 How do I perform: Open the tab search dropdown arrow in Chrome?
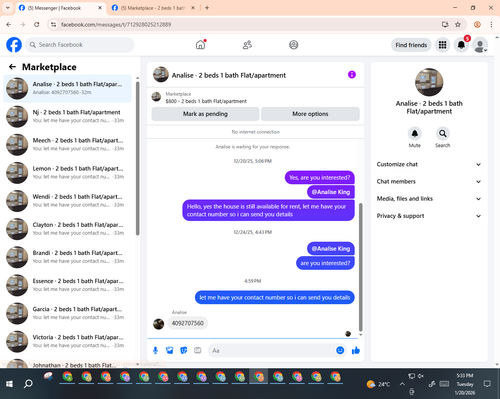coord(7,8)
